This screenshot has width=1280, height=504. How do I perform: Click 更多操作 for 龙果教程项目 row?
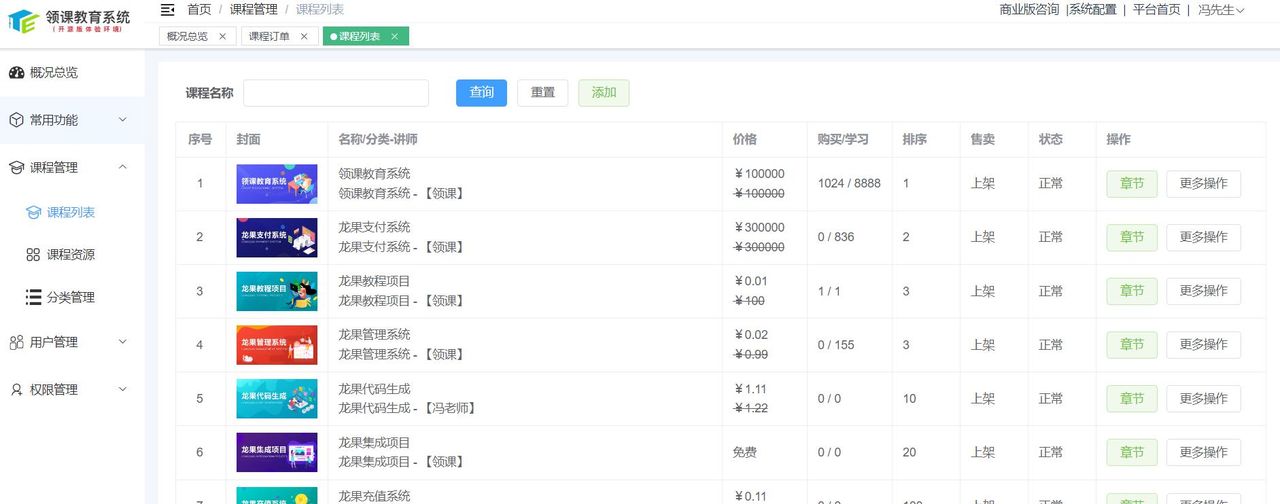pos(1203,291)
